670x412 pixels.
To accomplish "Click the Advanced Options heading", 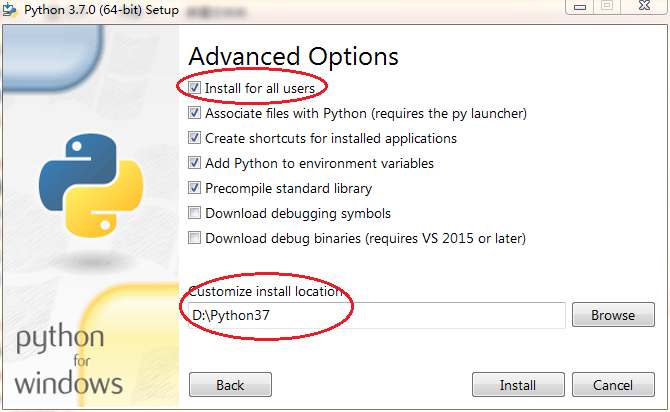I will tap(294, 57).
